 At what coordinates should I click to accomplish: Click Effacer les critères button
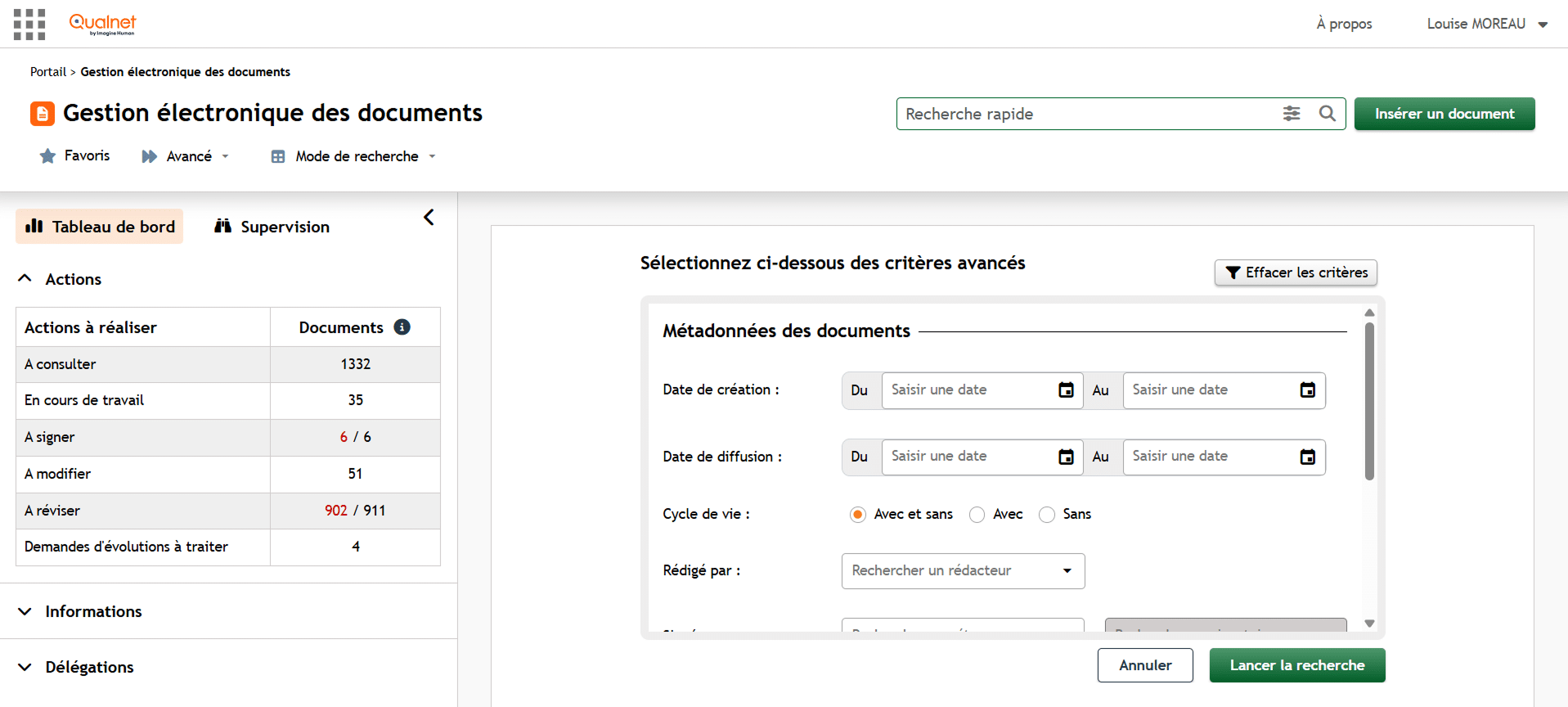click(x=1296, y=272)
